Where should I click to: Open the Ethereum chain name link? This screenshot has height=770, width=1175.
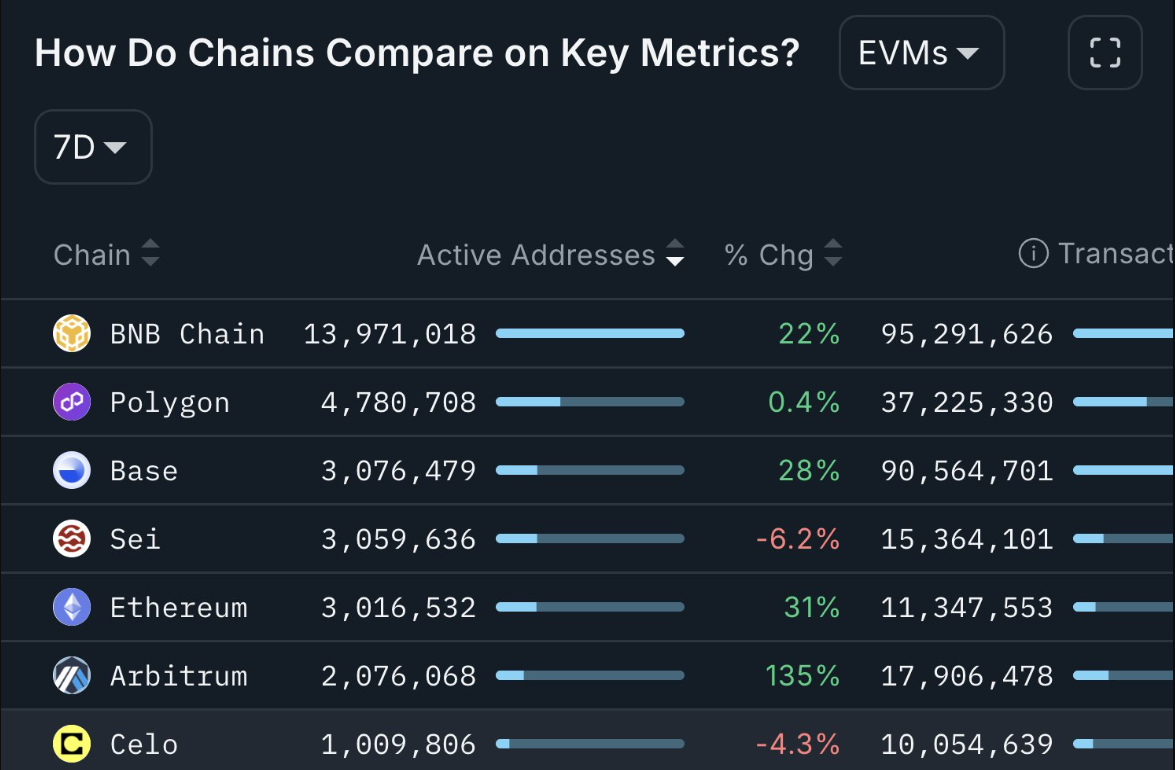point(178,607)
